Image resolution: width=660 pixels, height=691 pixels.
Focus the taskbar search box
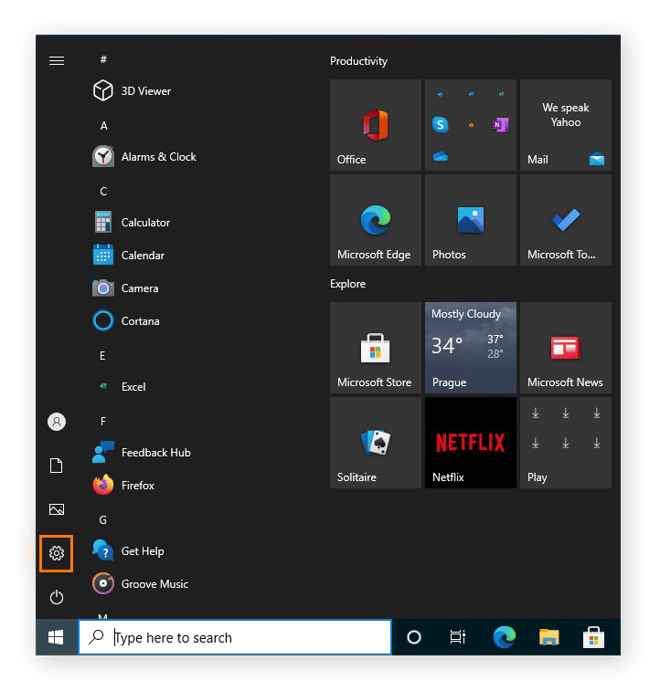point(235,637)
